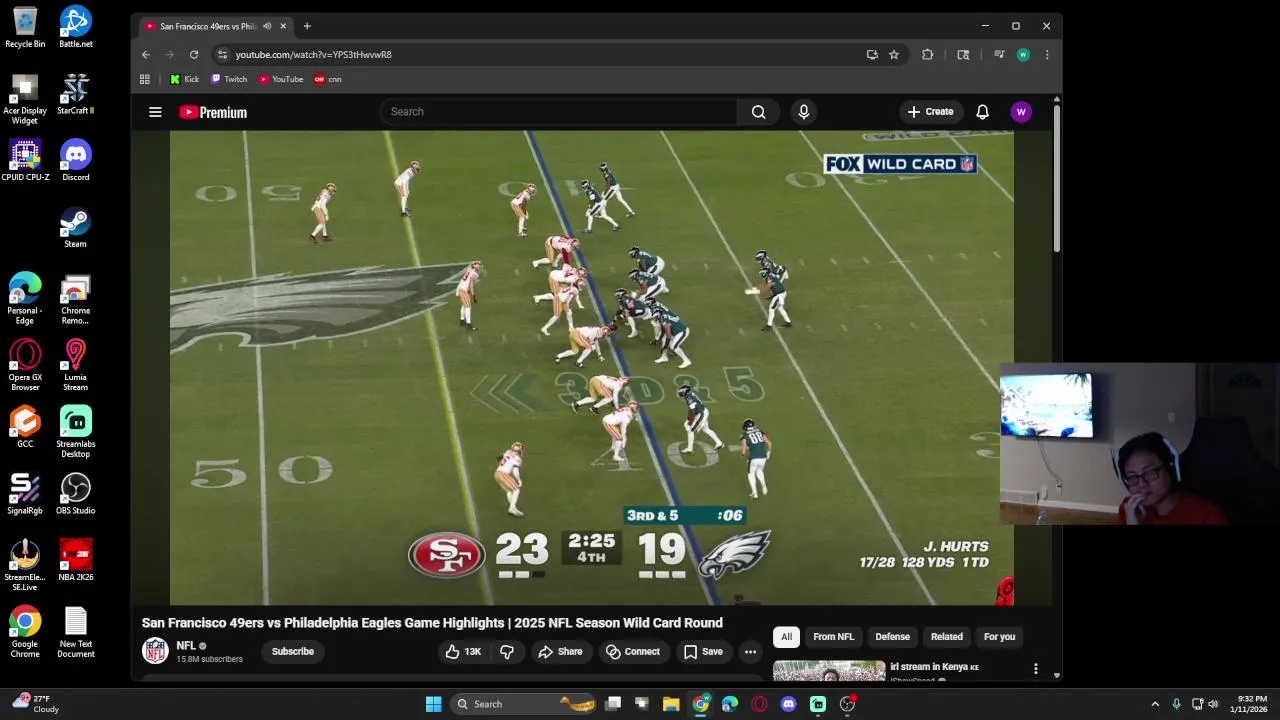The image size is (1280, 720).
Task: Select the 'Related' filter chip
Action: [946, 637]
